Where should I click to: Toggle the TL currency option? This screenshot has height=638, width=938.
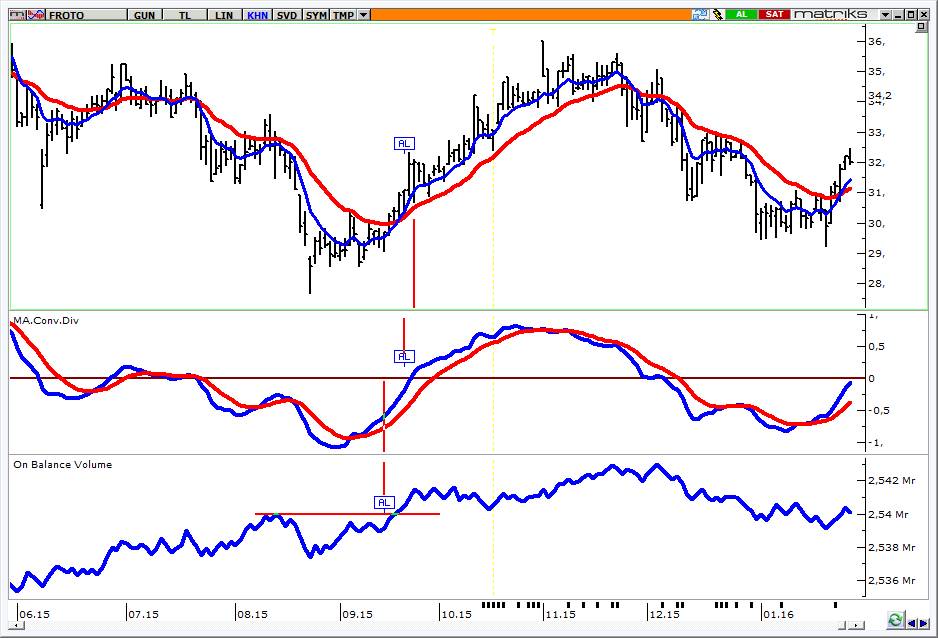coord(185,15)
